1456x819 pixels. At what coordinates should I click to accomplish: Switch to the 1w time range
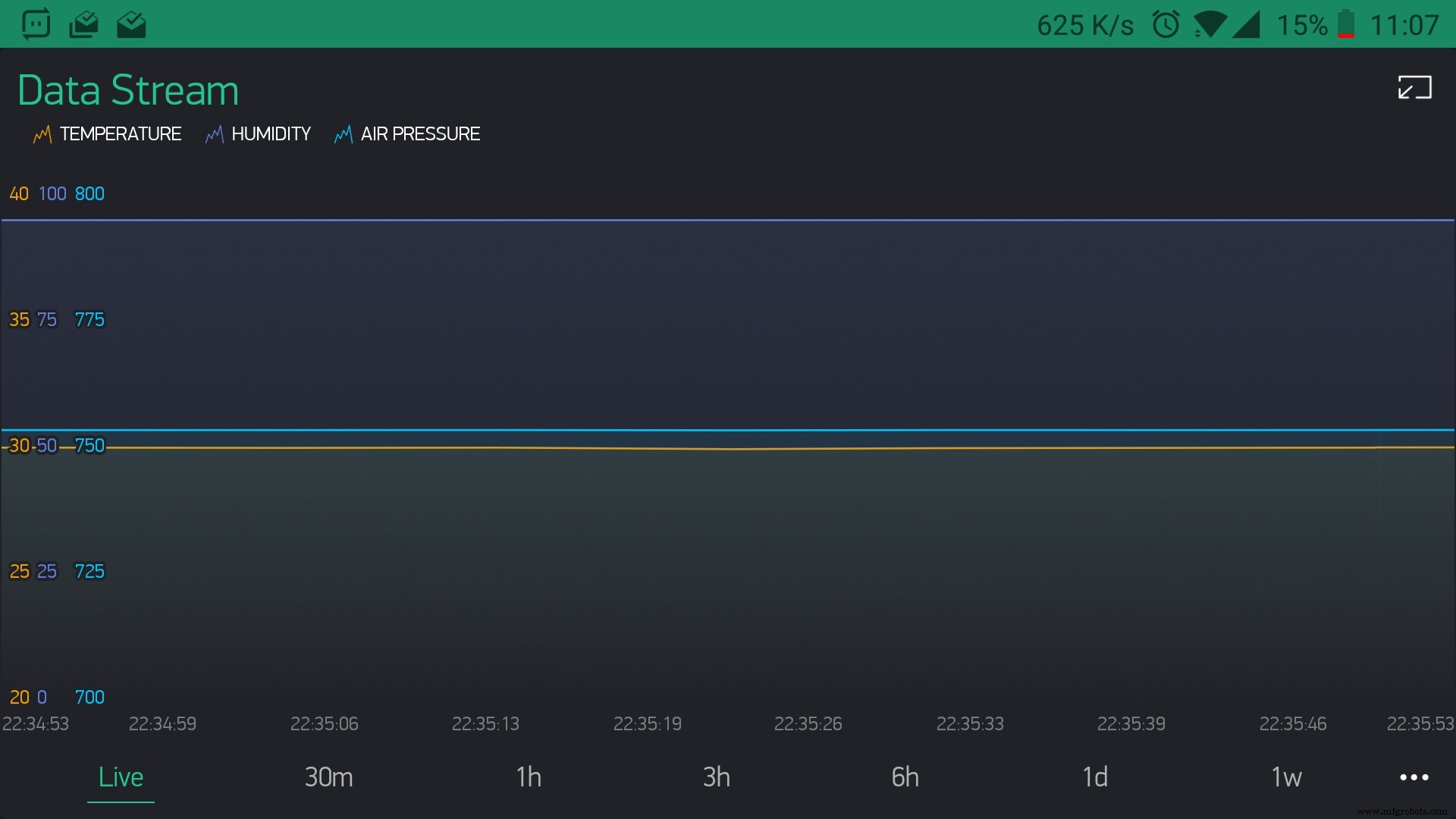pos(1287,777)
